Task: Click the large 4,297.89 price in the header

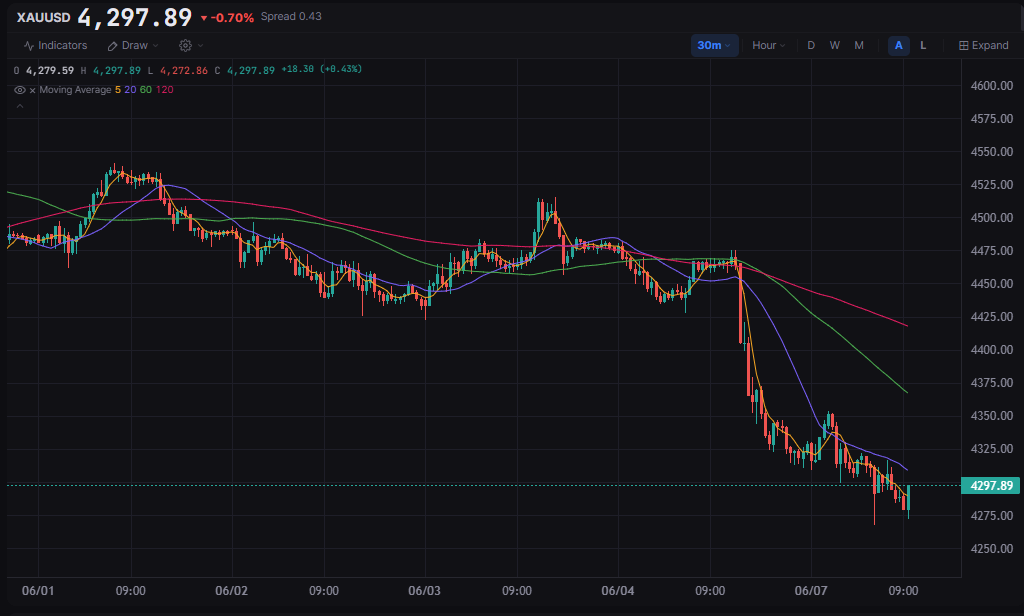Action: click(135, 18)
